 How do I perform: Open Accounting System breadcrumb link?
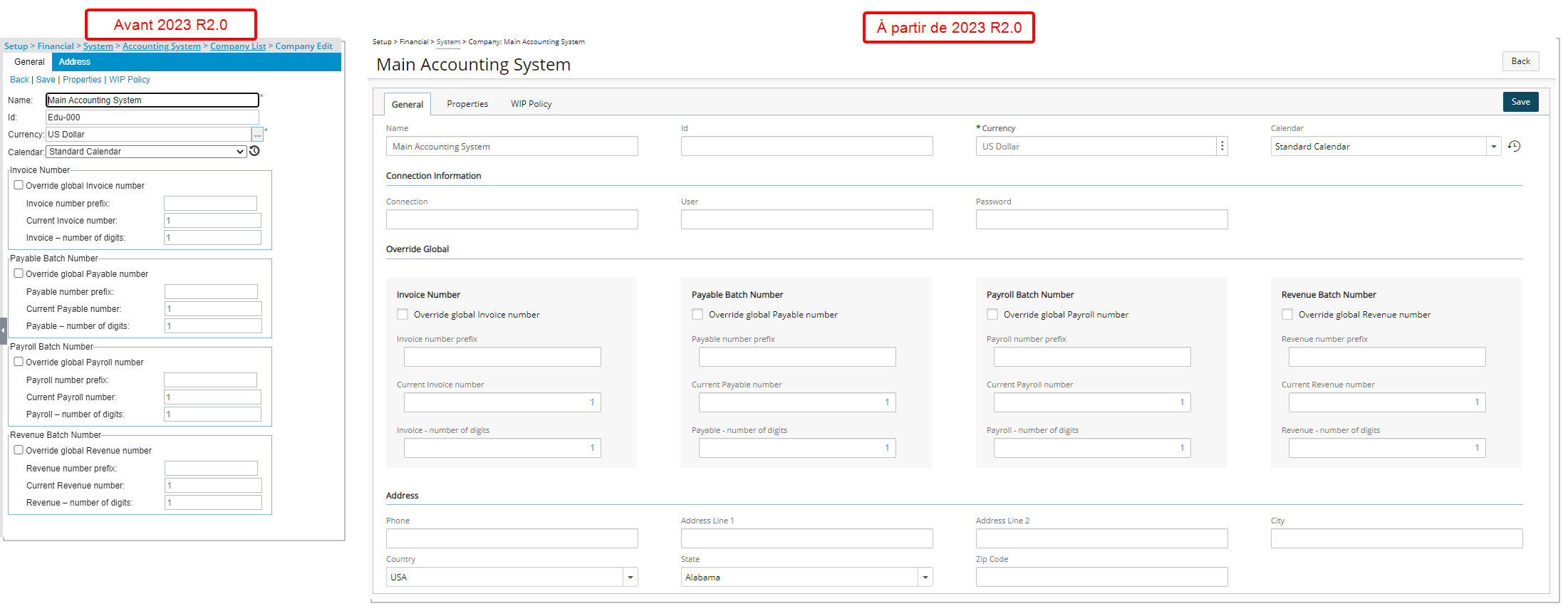click(162, 46)
